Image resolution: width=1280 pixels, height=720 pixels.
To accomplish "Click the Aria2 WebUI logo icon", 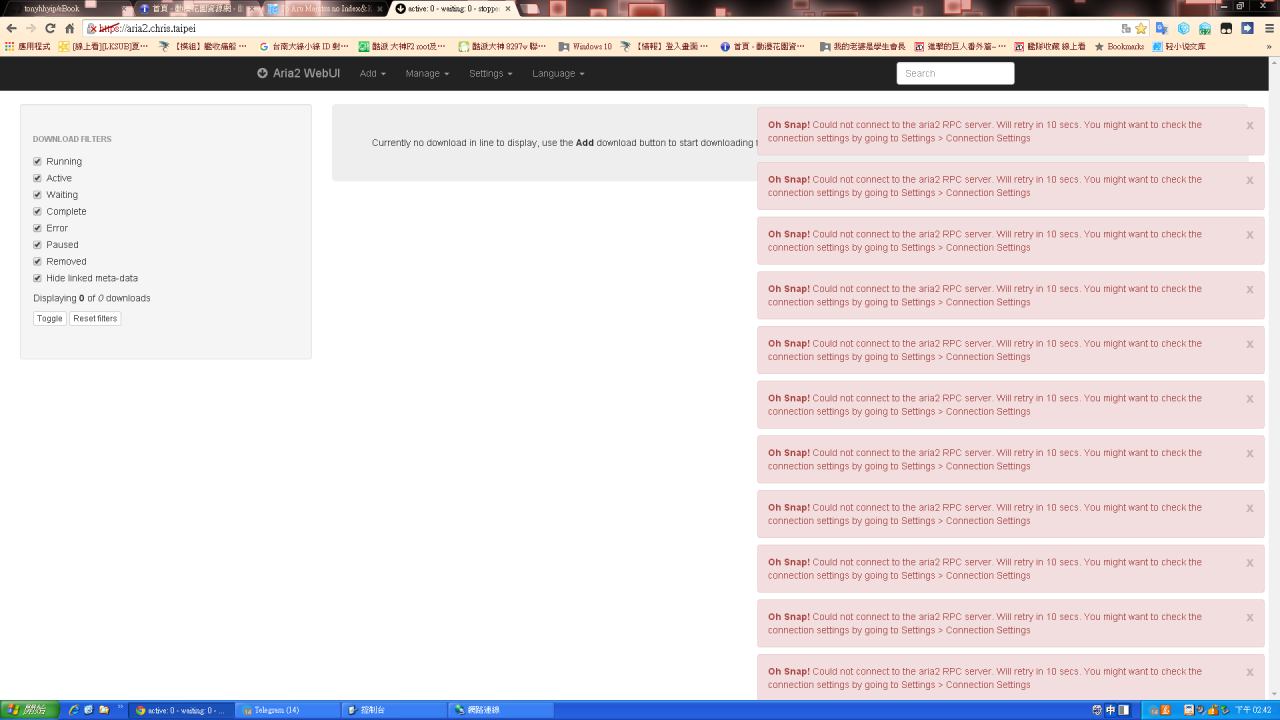I will coord(262,73).
